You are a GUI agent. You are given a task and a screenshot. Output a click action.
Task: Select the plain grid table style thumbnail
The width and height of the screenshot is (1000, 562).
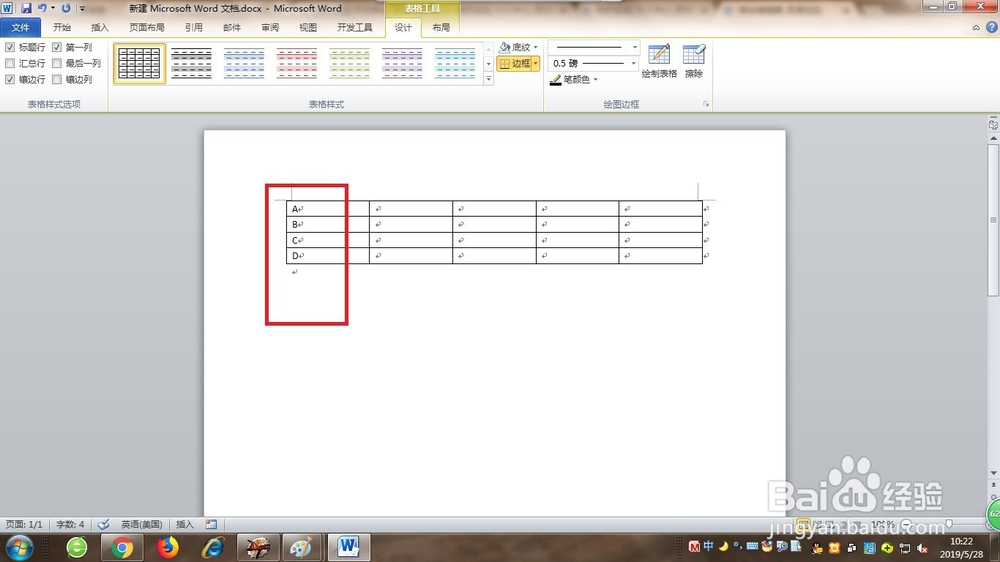[139, 63]
